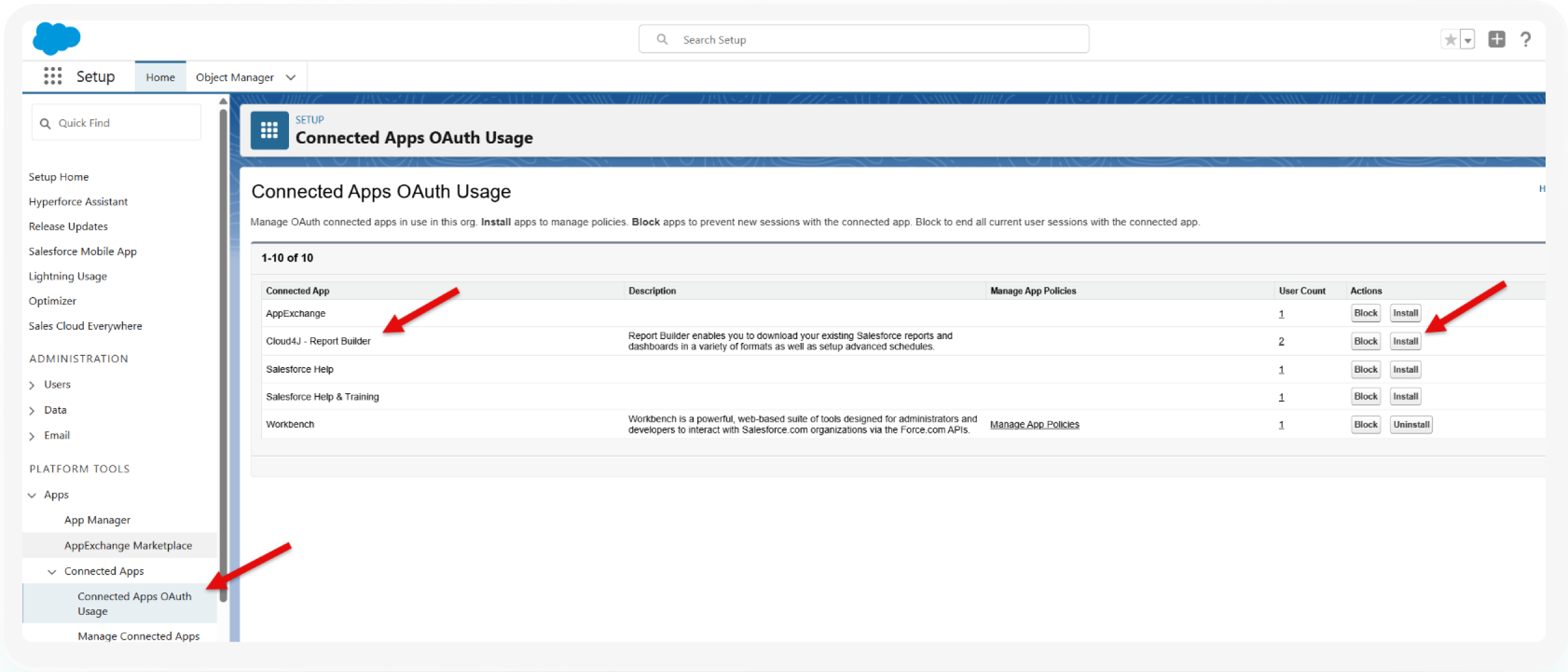Open Salesforce Help & Training user count
This screenshot has height=672, width=1568.
point(1281,397)
